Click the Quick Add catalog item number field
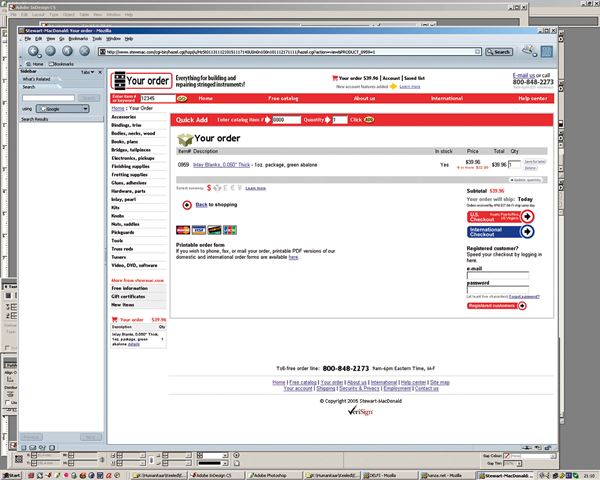This screenshot has width=600, height=480. tap(287, 120)
